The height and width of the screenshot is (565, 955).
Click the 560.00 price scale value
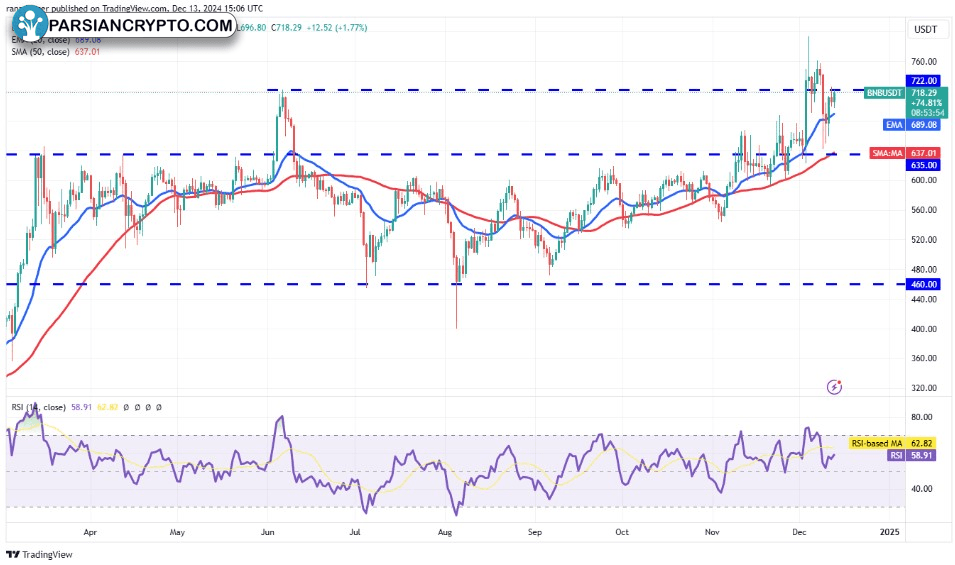pyautogui.click(x=924, y=209)
